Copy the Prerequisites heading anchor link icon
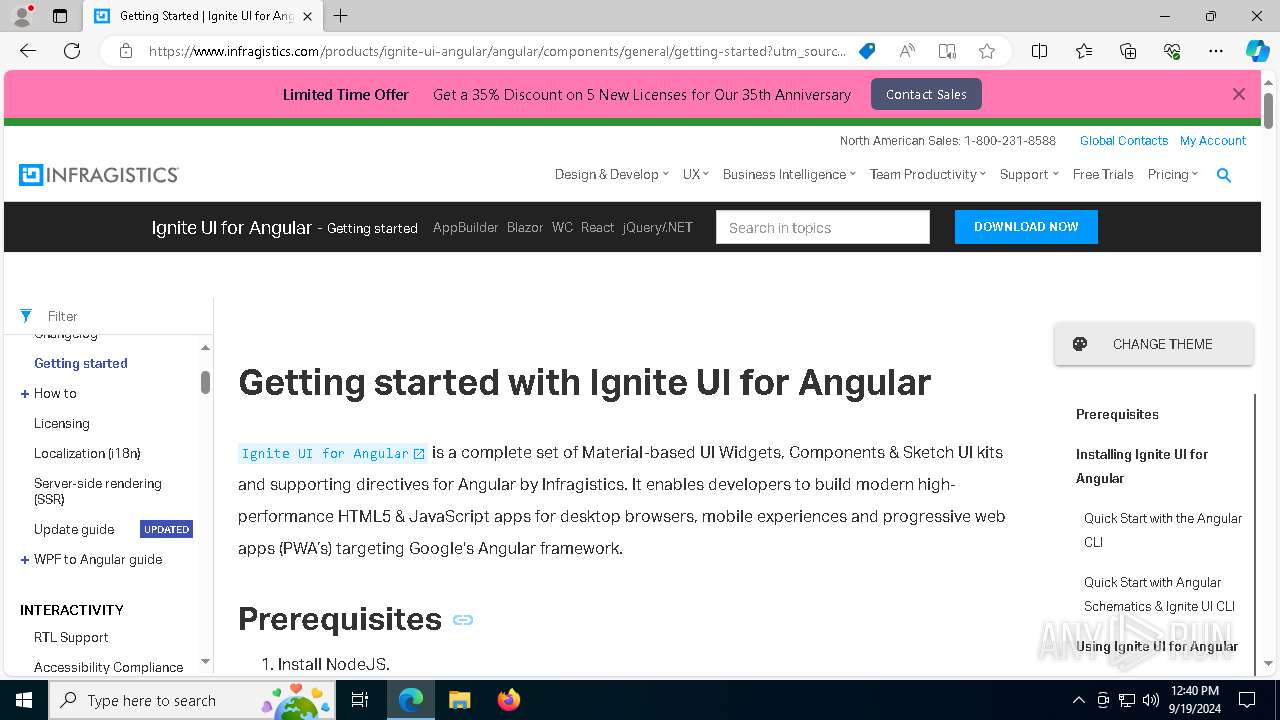 [463, 620]
